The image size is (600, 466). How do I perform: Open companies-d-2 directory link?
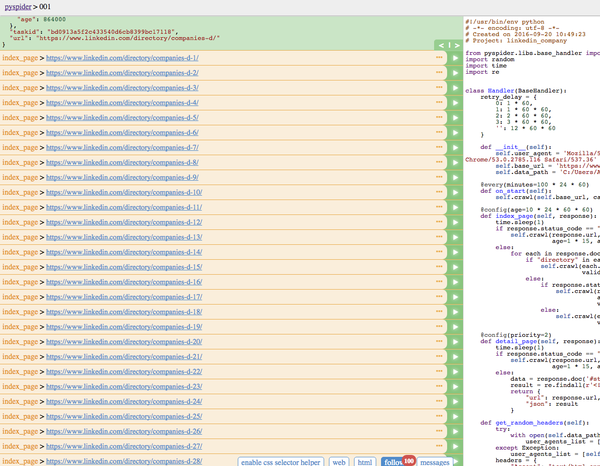[122, 73]
